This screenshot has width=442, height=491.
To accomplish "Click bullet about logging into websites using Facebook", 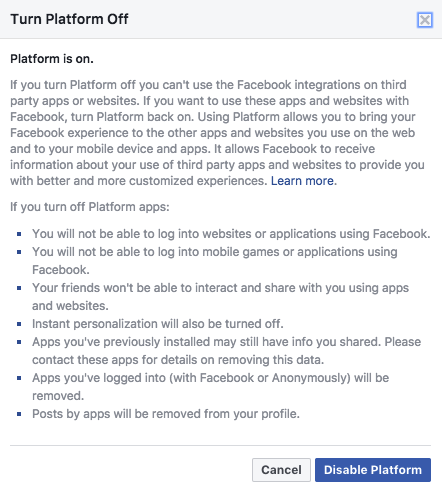I will (231, 234).
